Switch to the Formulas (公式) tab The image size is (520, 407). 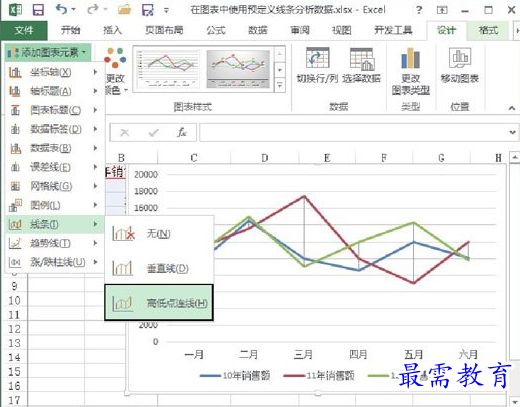tap(216, 30)
